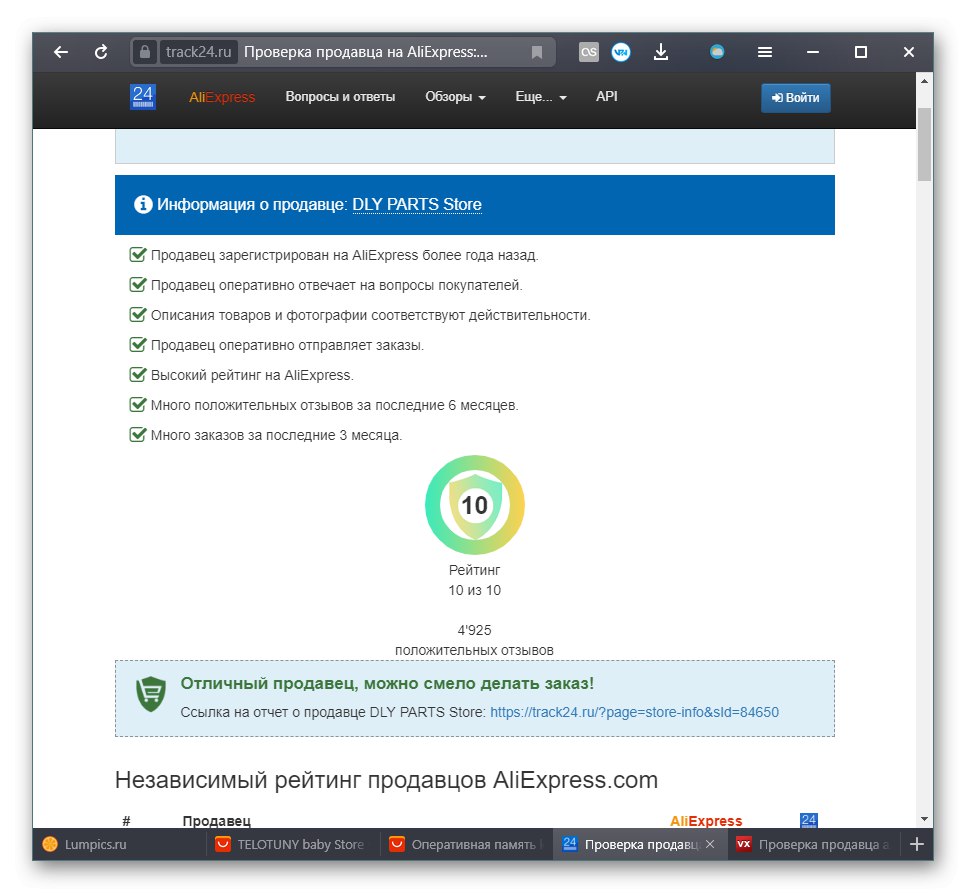
Task: Open the browser hamburger menu
Action: 765,52
